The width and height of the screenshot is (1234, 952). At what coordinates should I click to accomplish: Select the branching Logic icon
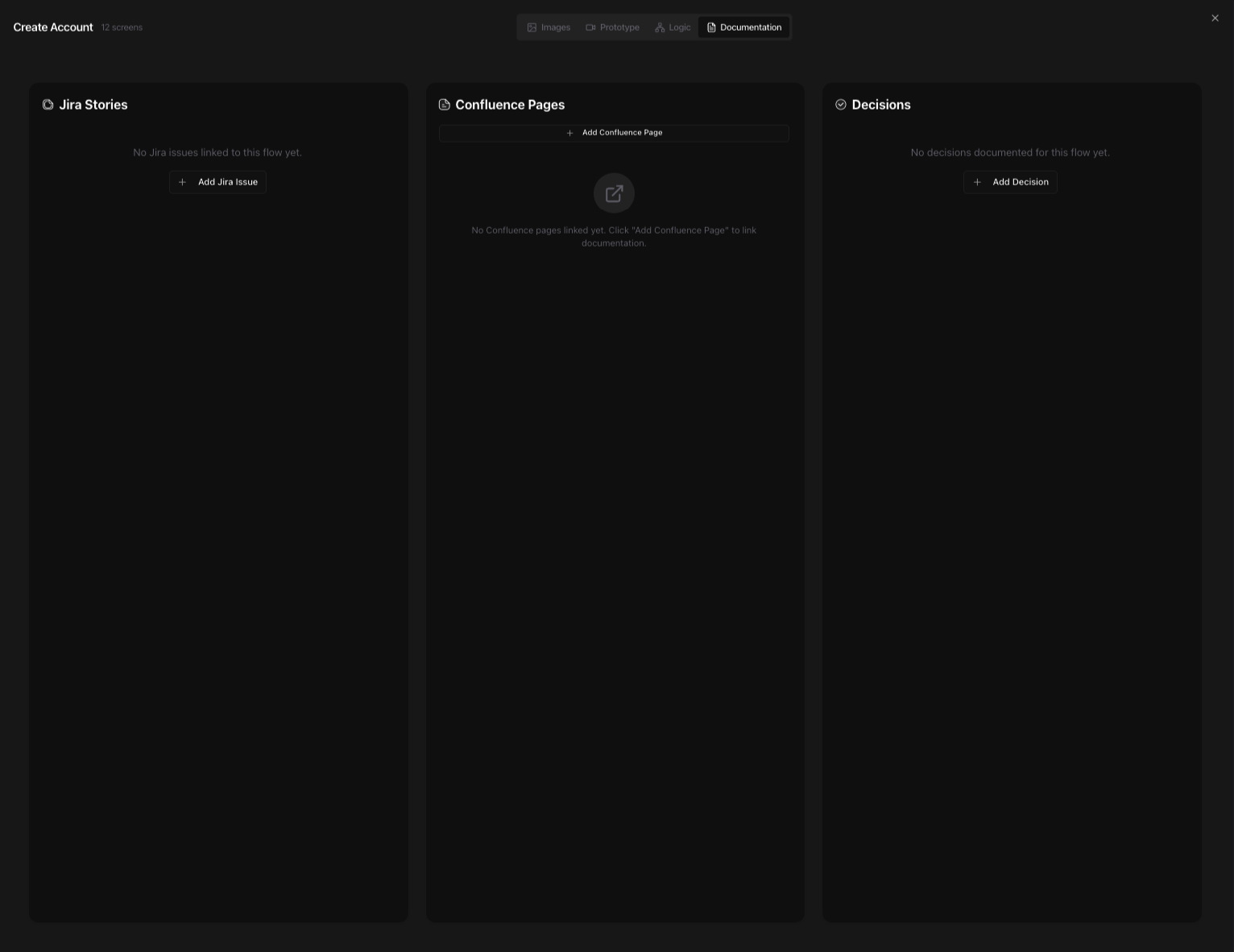coord(660,27)
